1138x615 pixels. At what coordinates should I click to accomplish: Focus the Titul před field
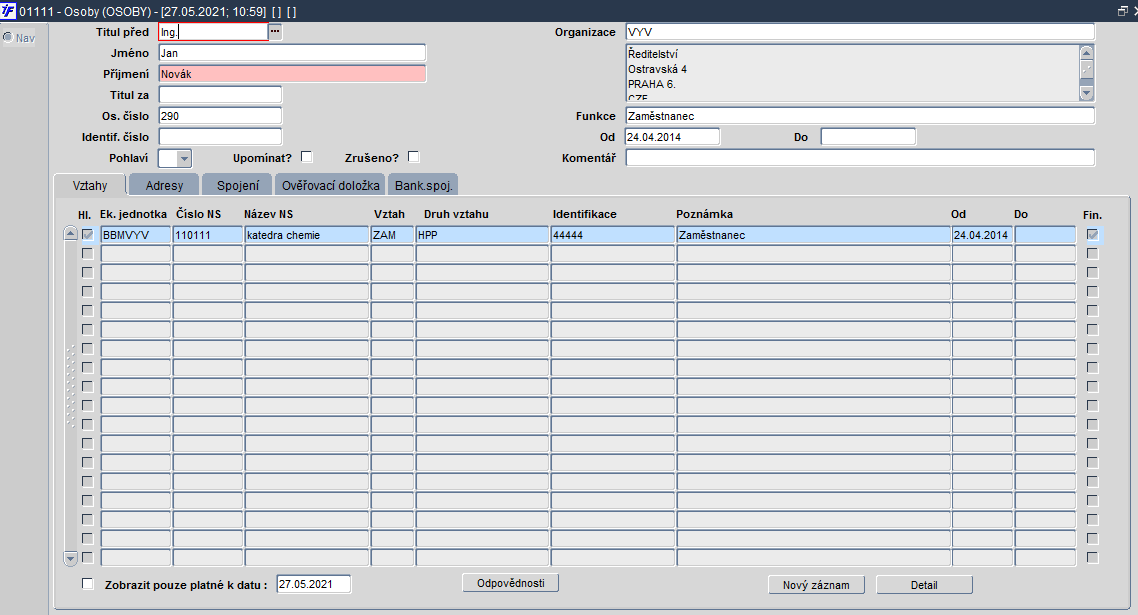[213, 32]
